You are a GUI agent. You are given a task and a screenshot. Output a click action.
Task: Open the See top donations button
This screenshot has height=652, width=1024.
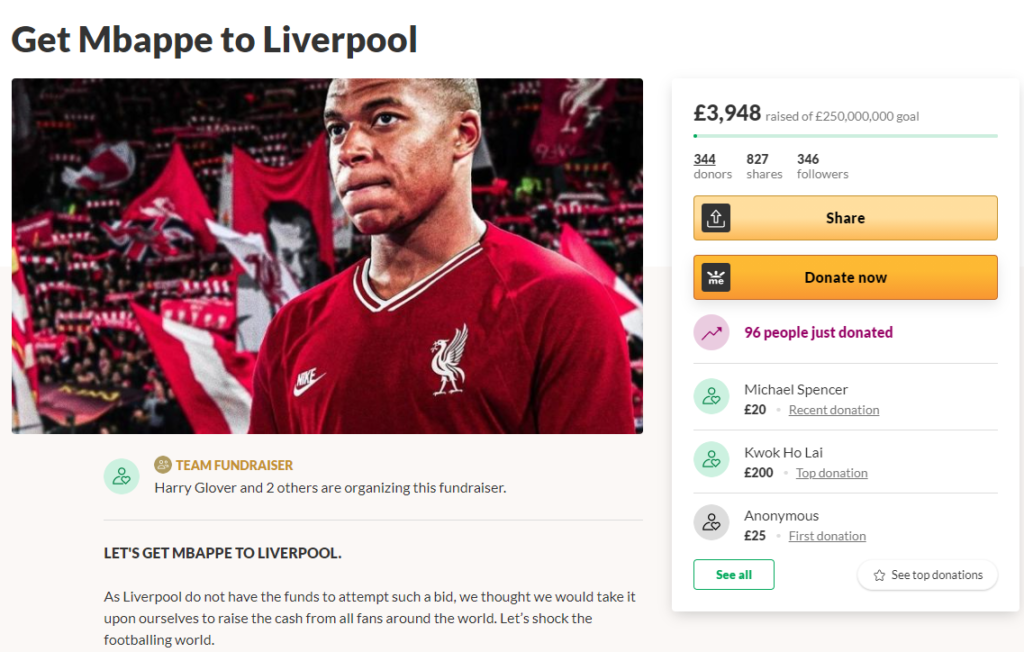pyautogui.click(x=927, y=575)
